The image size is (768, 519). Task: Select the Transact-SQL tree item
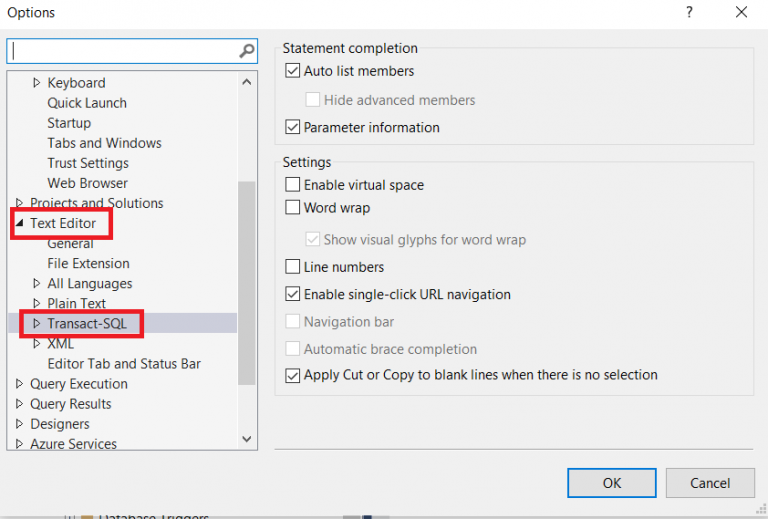tap(87, 324)
